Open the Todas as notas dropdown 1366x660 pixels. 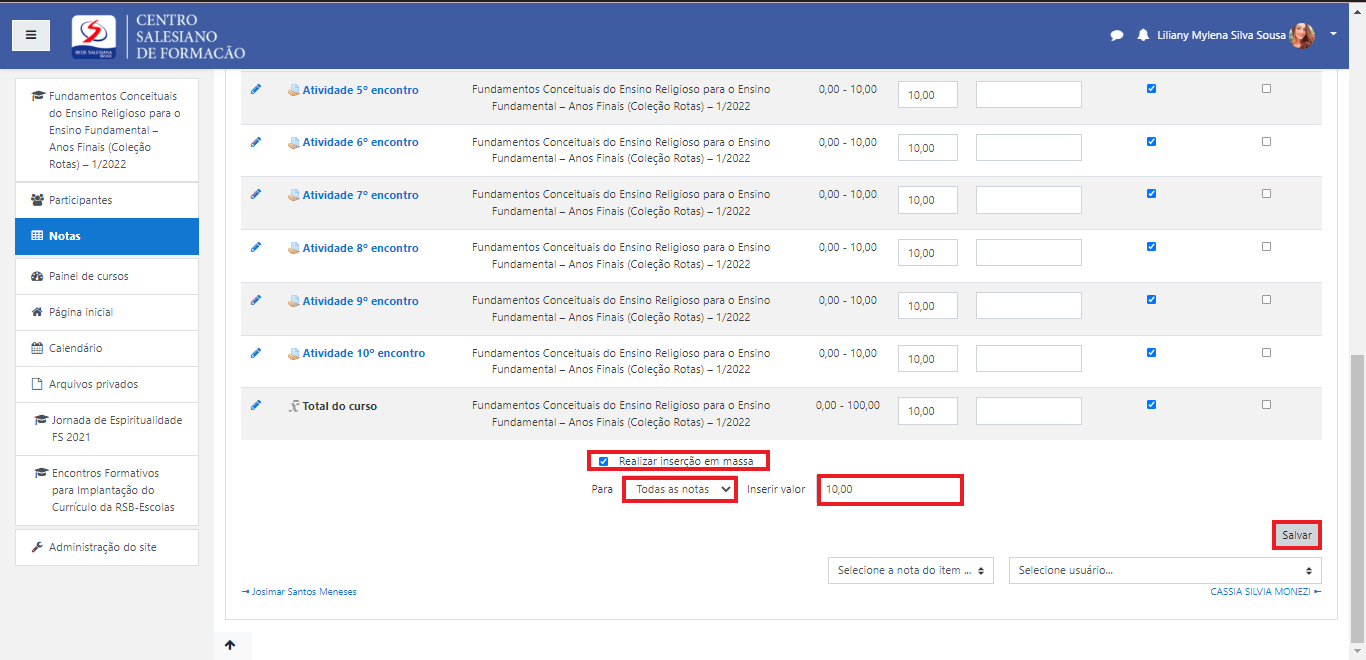coord(680,490)
